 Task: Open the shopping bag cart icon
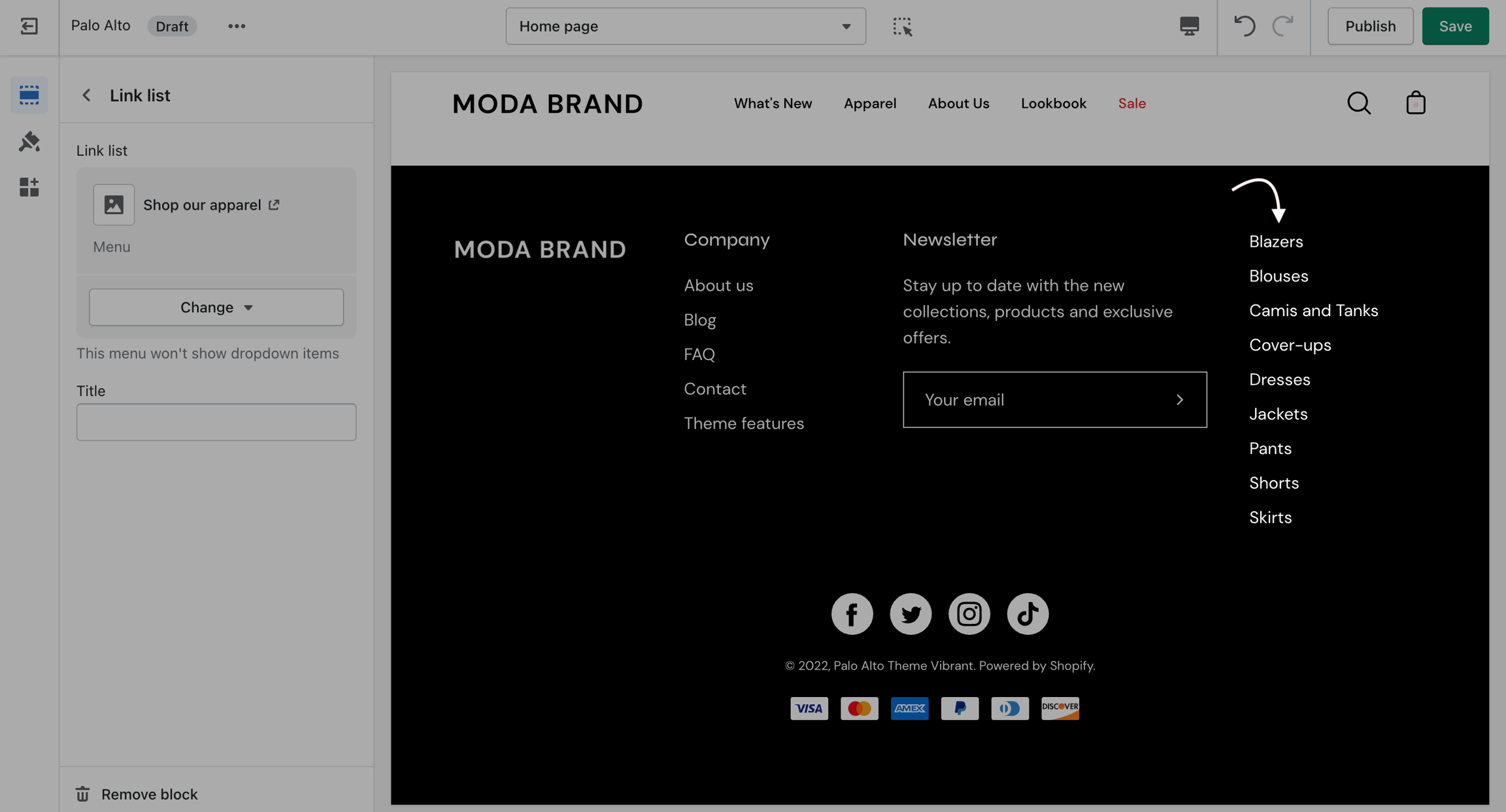[1416, 103]
